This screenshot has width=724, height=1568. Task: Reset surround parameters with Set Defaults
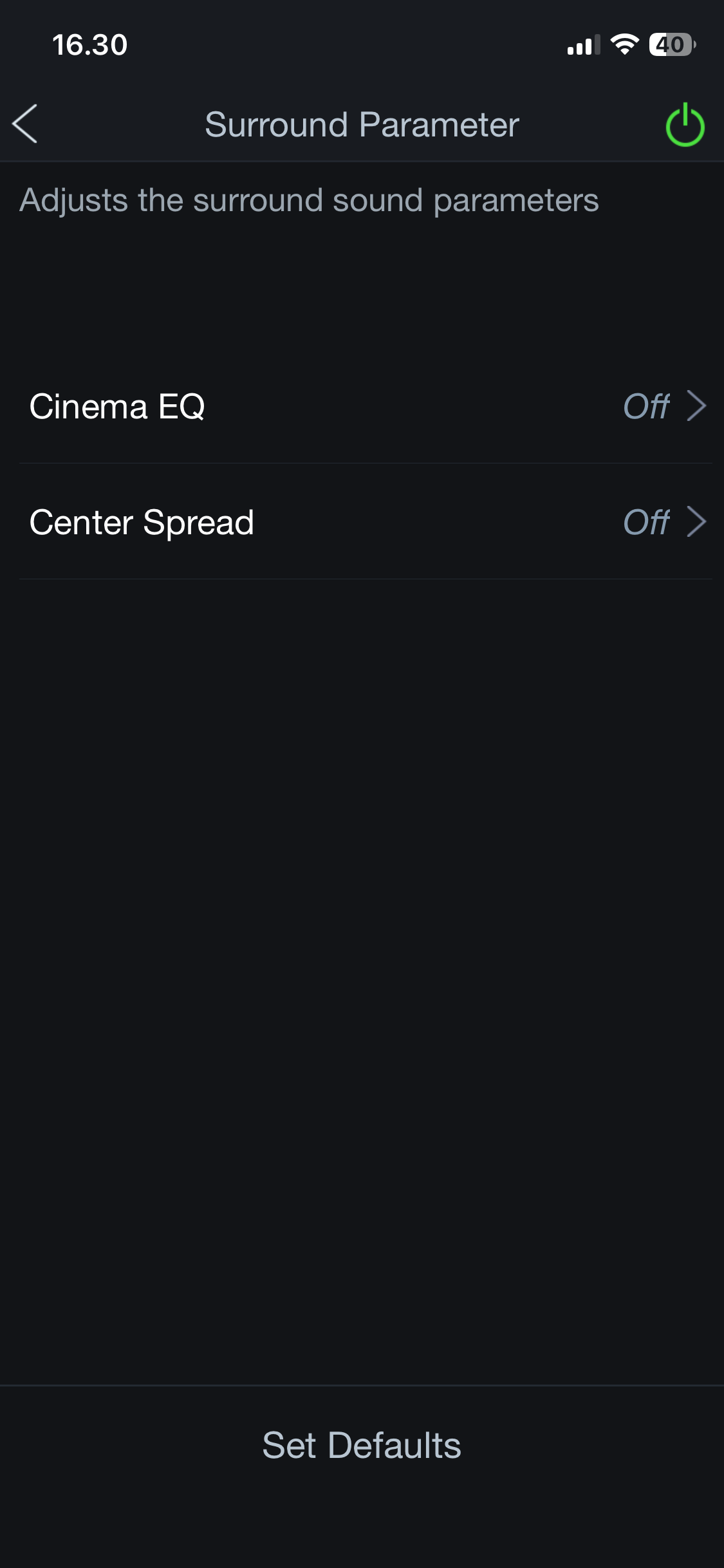click(x=362, y=1445)
